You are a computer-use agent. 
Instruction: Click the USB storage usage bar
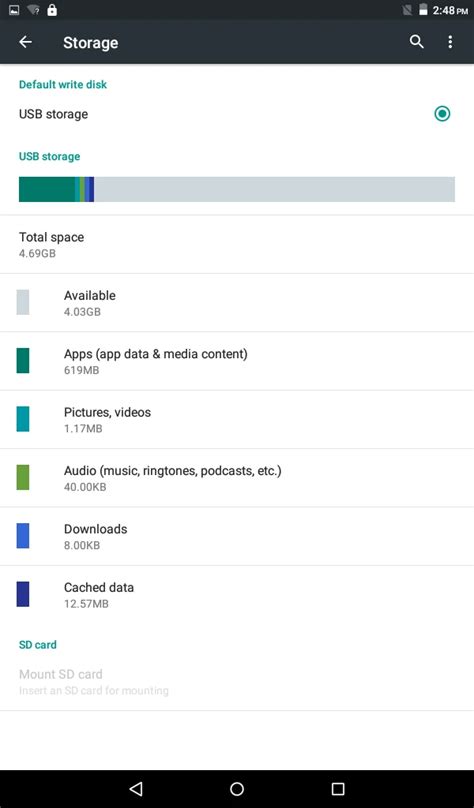click(x=237, y=189)
